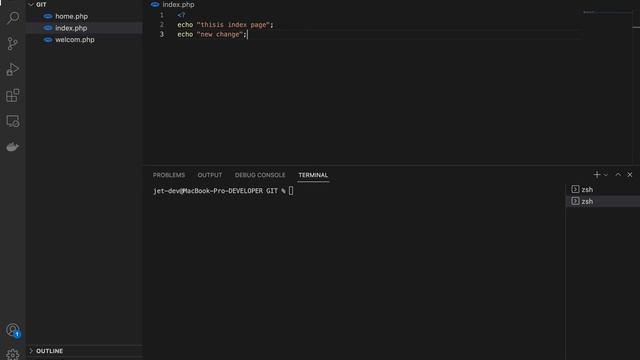Close the terminal panel
640x360 pixels.
pos(630,175)
